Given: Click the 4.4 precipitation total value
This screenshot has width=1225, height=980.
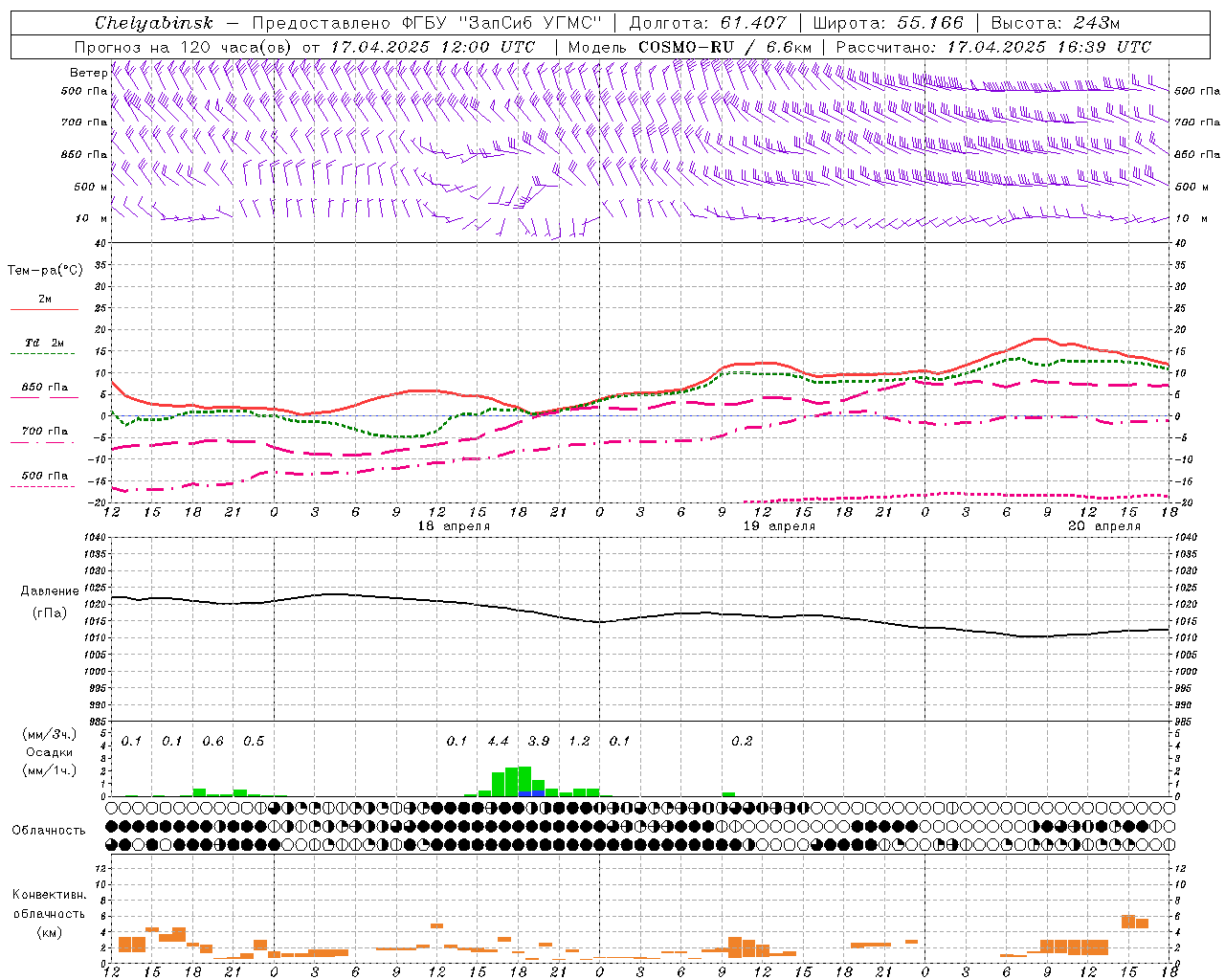Looking at the screenshot, I should (498, 741).
